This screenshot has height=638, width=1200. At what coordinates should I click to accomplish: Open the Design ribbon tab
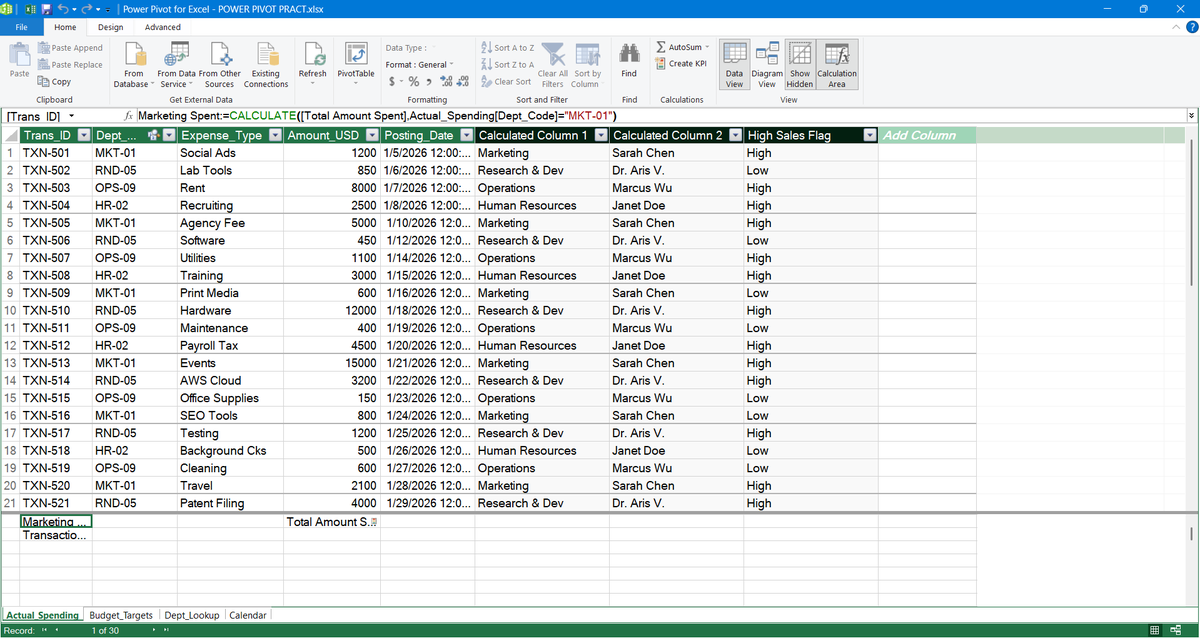tap(111, 27)
